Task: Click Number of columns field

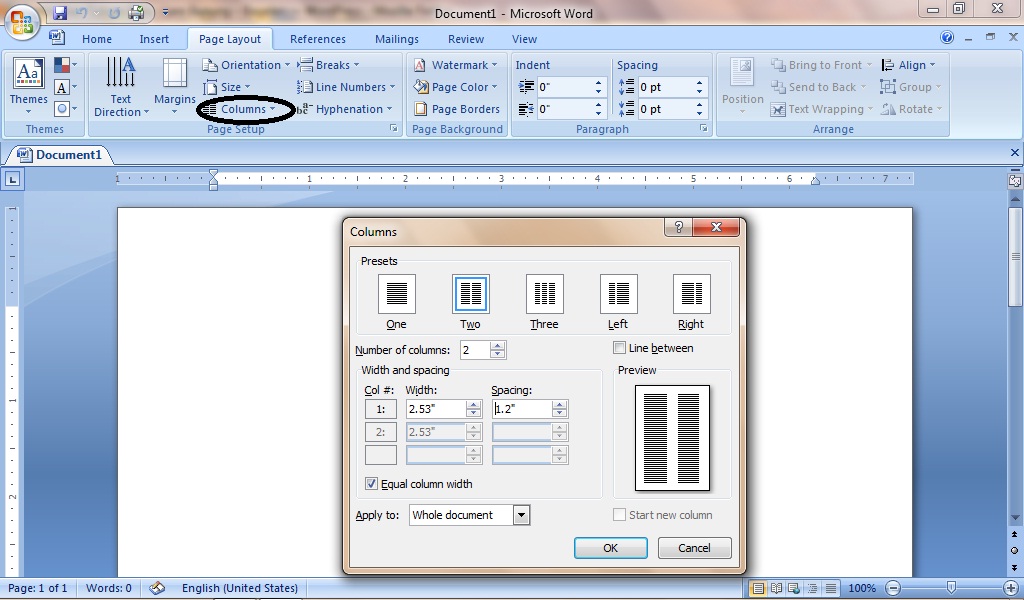Action: (x=475, y=350)
